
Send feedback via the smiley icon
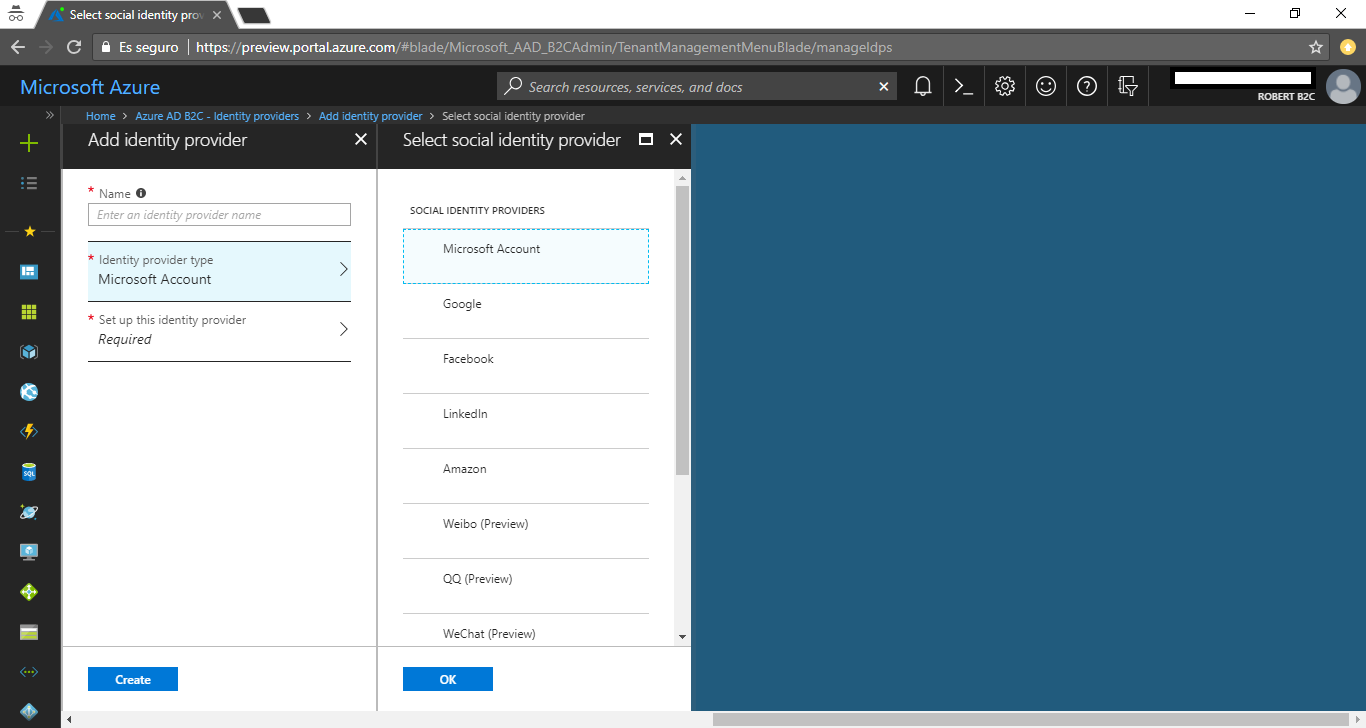click(x=1045, y=86)
